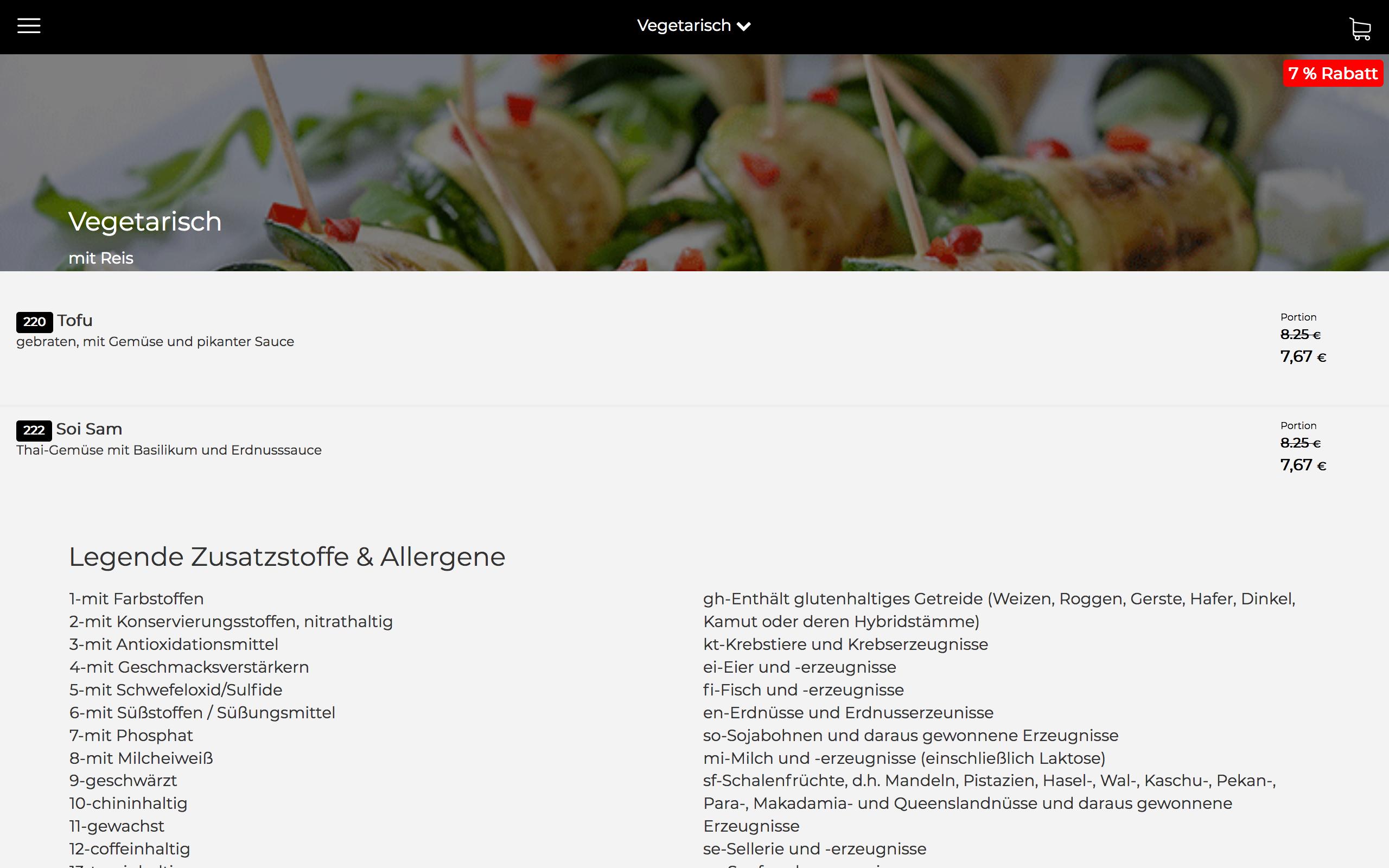Image resolution: width=1389 pixels, height=868 pixels.
Task: Add Soi Sam portion for 7,67 €
Action: [1303, 465]
